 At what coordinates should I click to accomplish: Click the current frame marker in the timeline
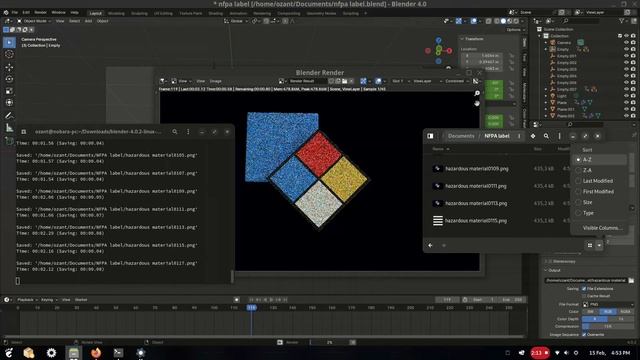point(251,307)
